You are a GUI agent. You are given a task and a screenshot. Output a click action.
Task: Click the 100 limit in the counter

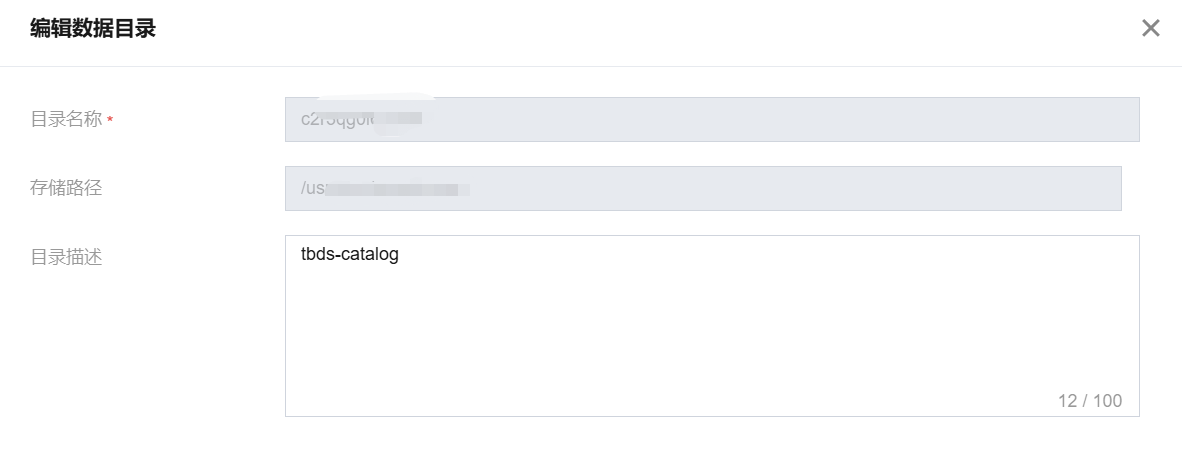pyautogui.click(x=1107, y=401)
